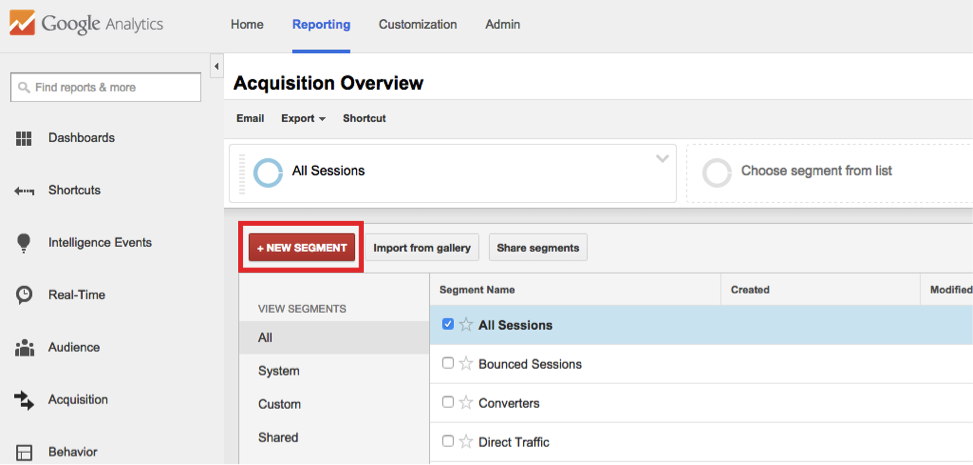
Task: Star the Converters segment
Action: [x=465, y=403]
